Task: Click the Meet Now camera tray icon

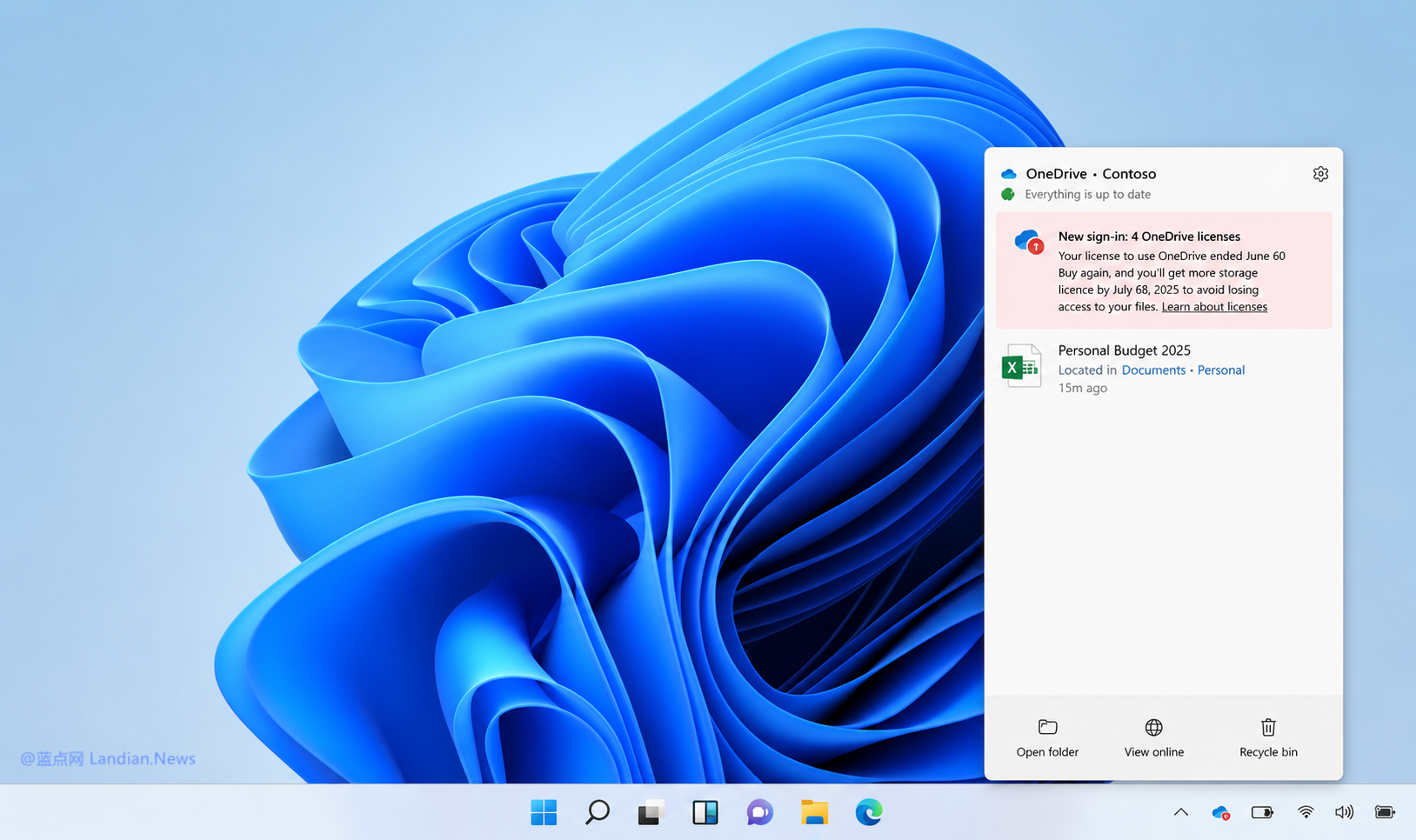Action: click(1262, 812)
